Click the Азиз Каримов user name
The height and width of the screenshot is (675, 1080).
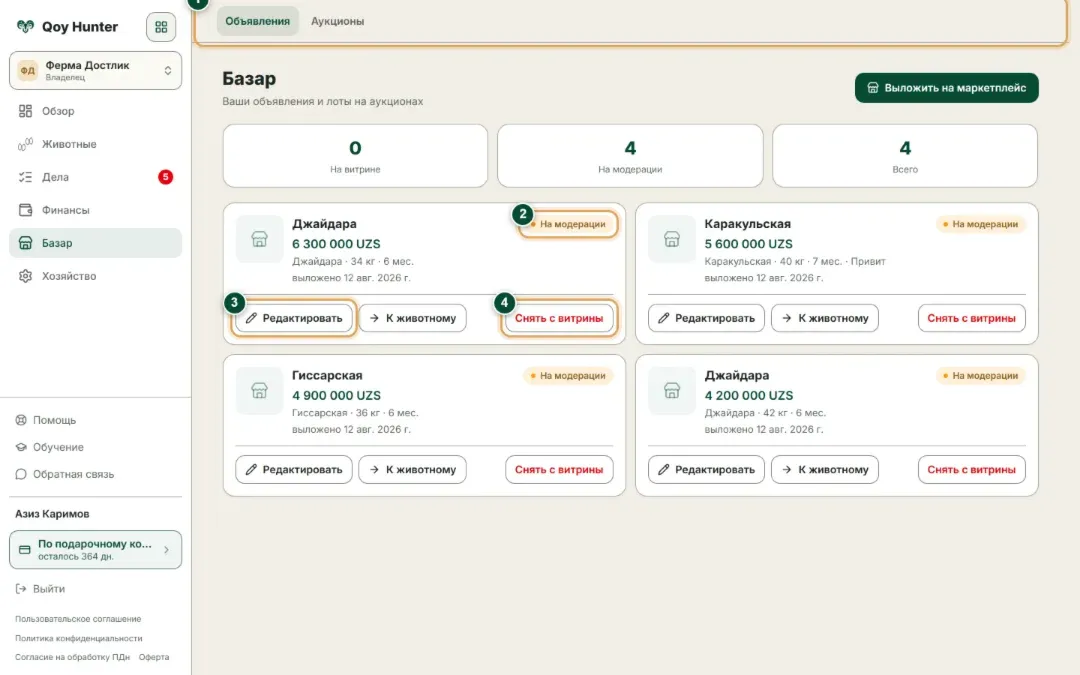pyautogui.click(x=52, y=514)
